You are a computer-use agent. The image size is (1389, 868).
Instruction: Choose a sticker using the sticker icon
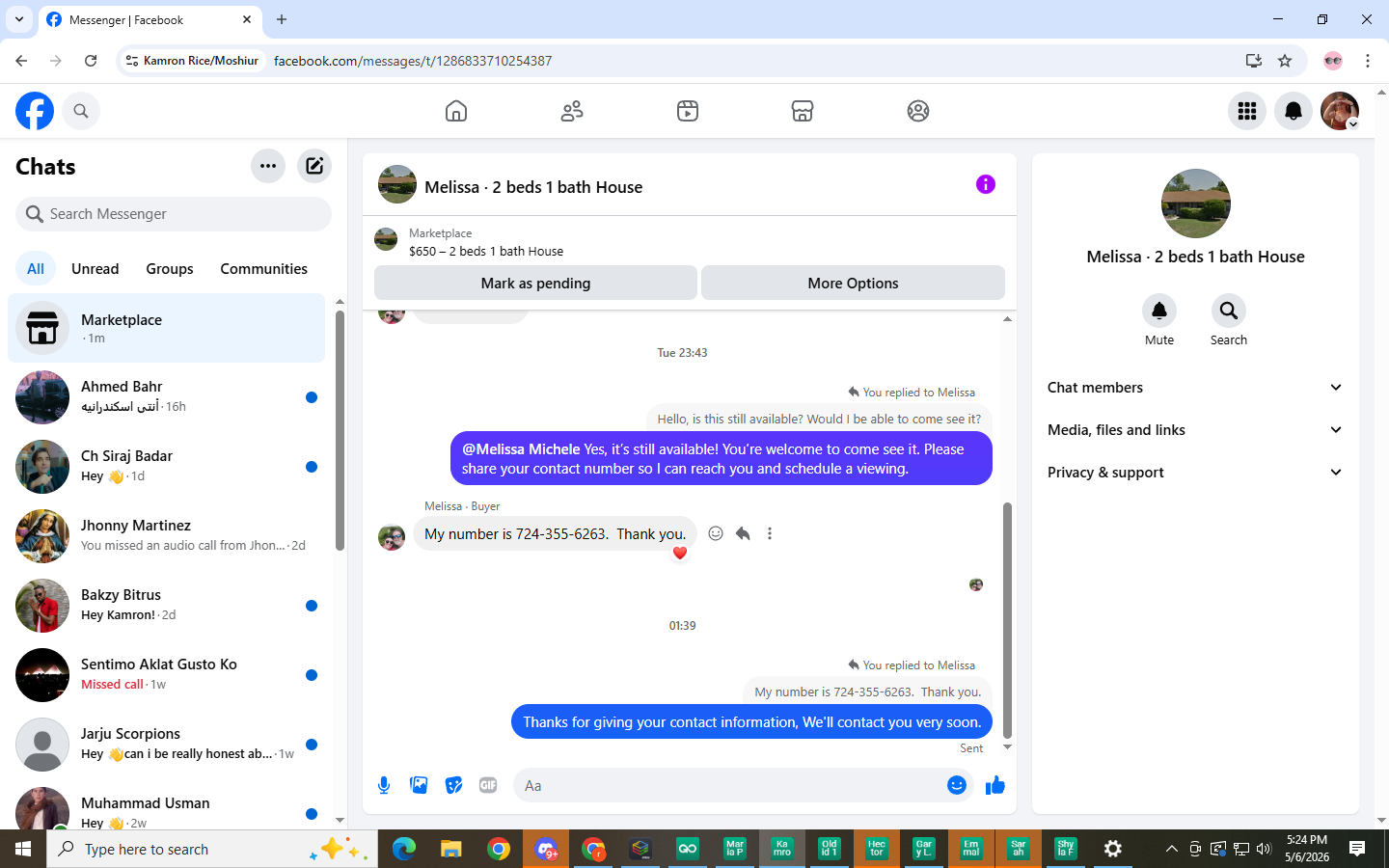pyautogui.click(x=453, y=785)
